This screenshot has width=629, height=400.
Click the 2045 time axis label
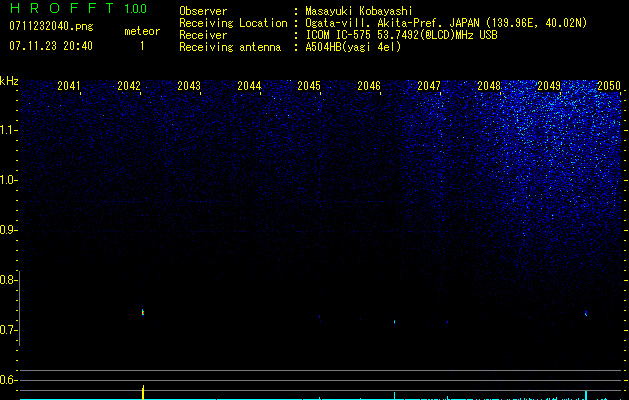309,86
